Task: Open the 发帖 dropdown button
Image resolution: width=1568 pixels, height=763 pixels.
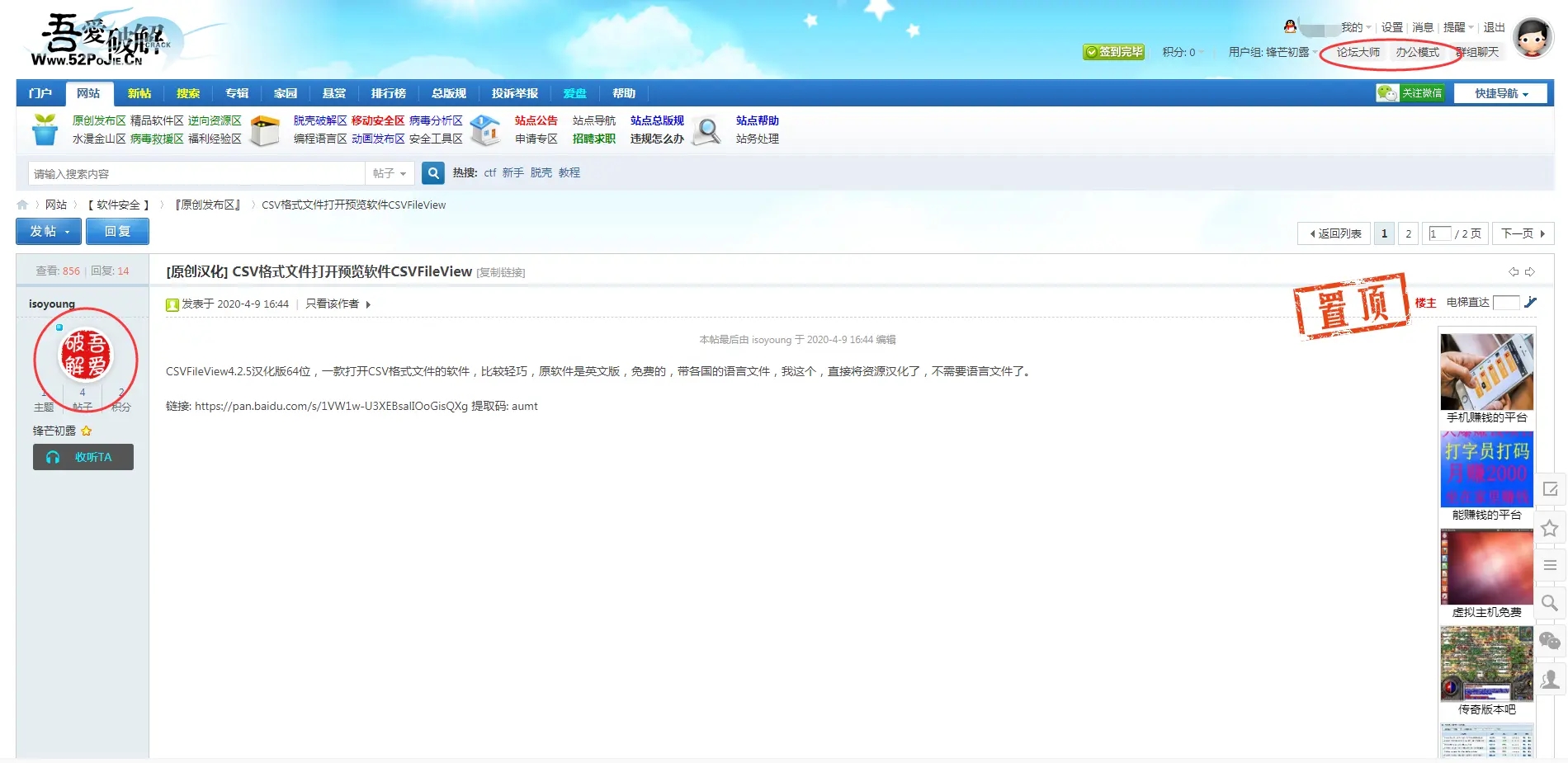Action: pos(49,232)
